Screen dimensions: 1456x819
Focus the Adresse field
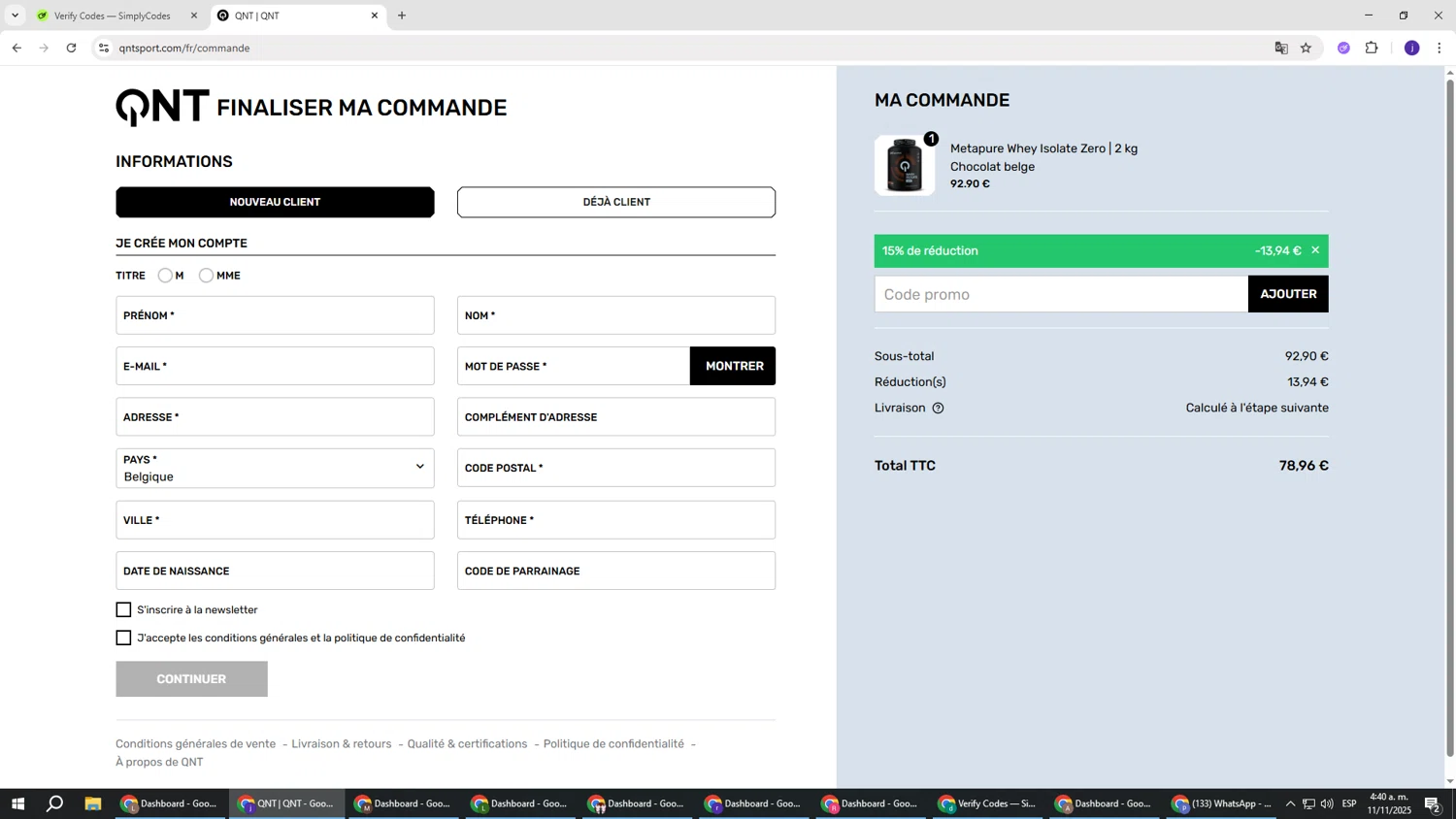275,417
